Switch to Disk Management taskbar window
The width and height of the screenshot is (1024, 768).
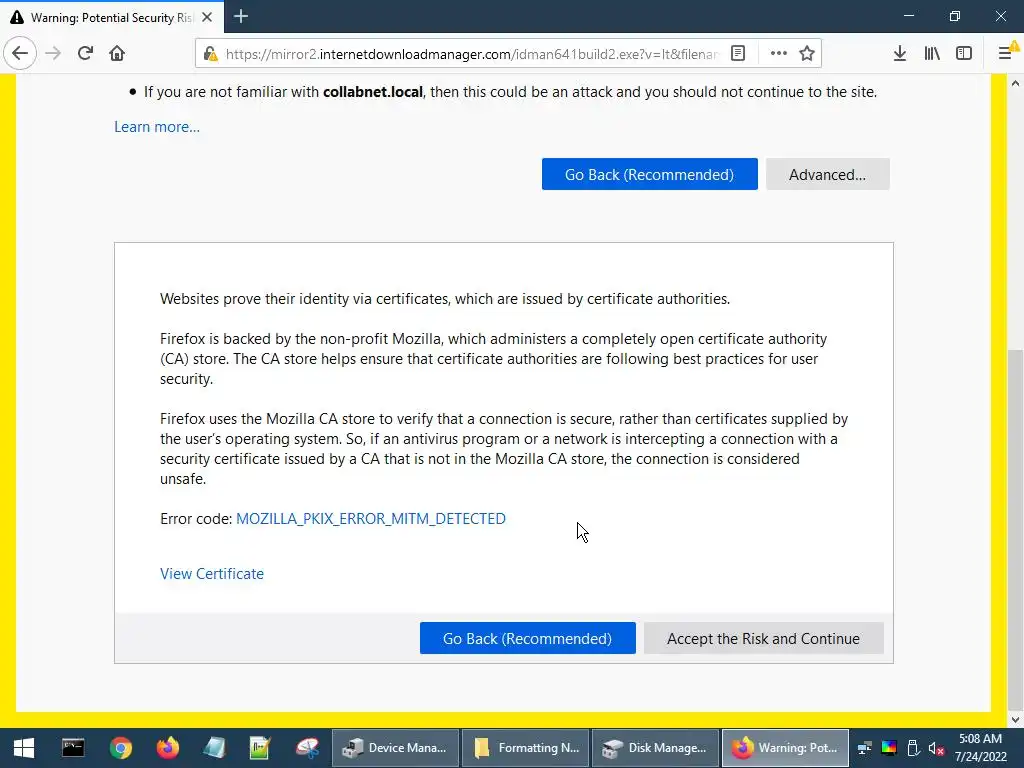pos(655,748)
